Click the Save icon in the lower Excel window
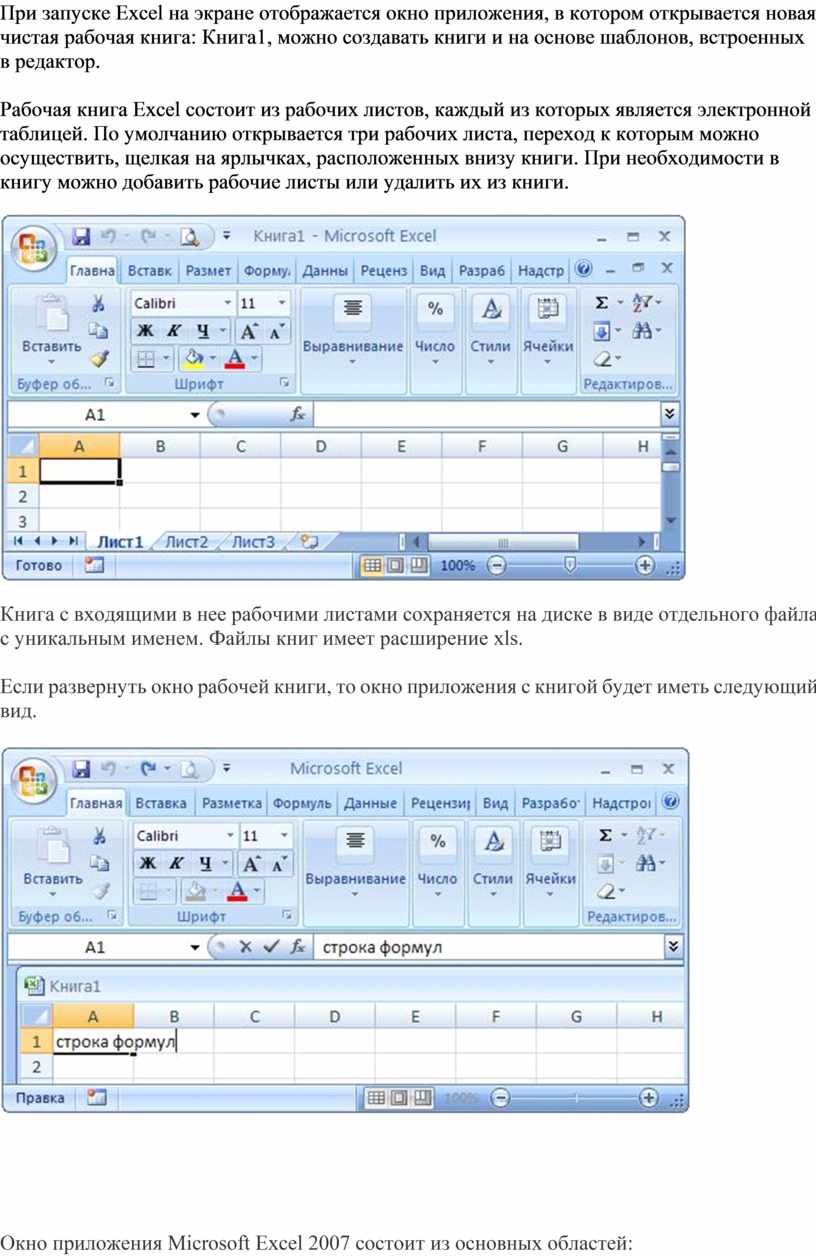The height and width of the screenshot is (1256, 816). pyautogui.click(x=82, y=769)
